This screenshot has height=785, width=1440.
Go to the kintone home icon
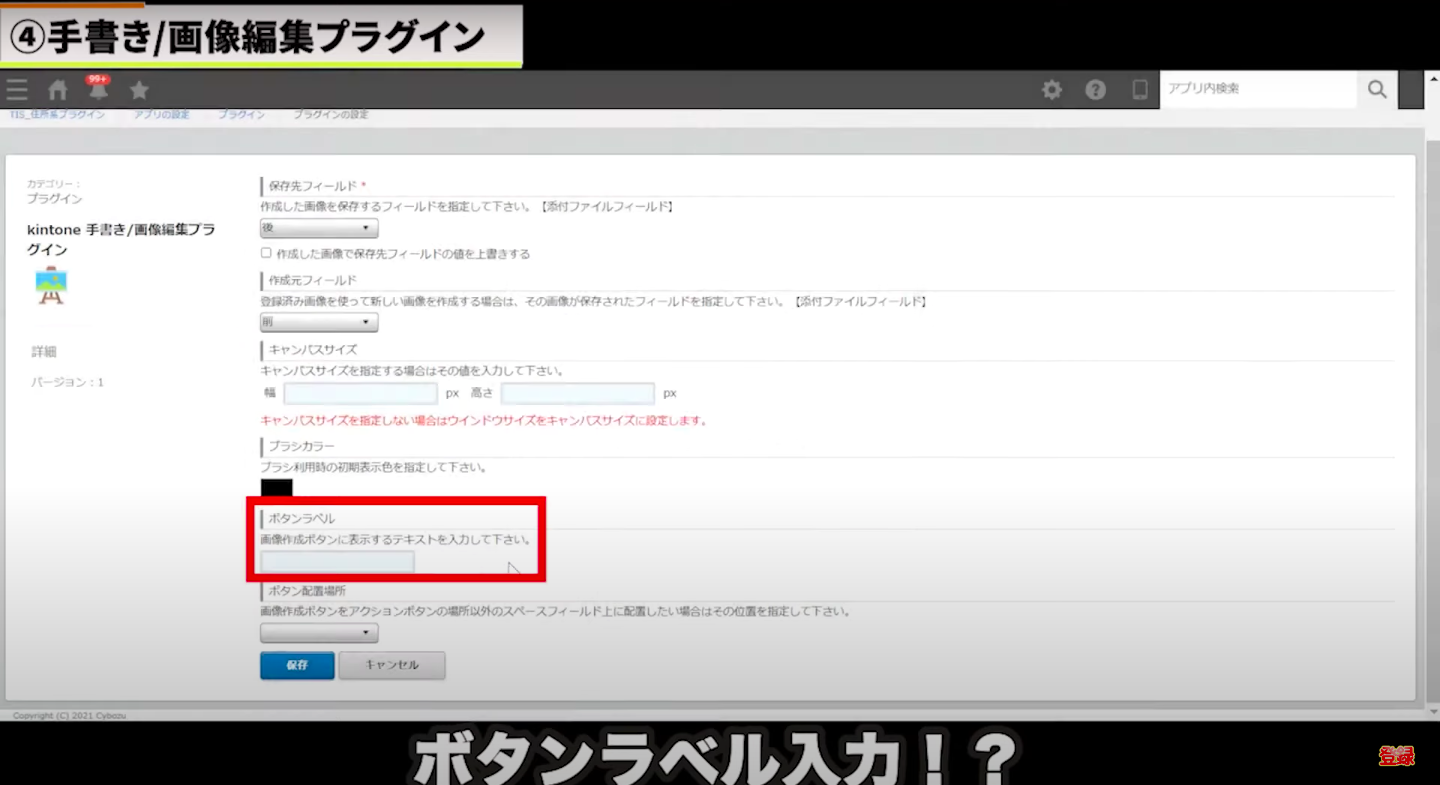(x=58, y=90)
